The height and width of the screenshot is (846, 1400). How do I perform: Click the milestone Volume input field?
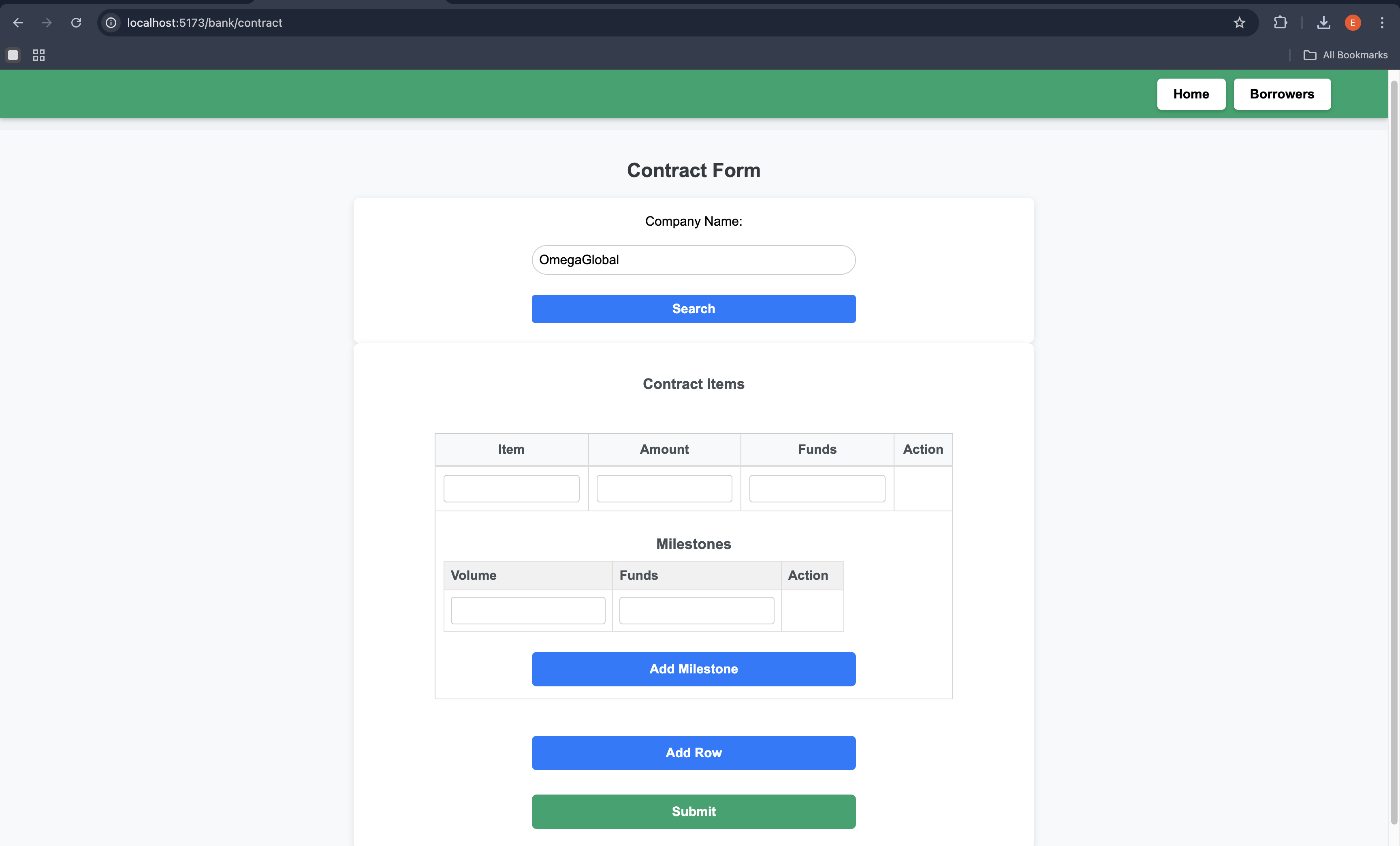(527, 610)
